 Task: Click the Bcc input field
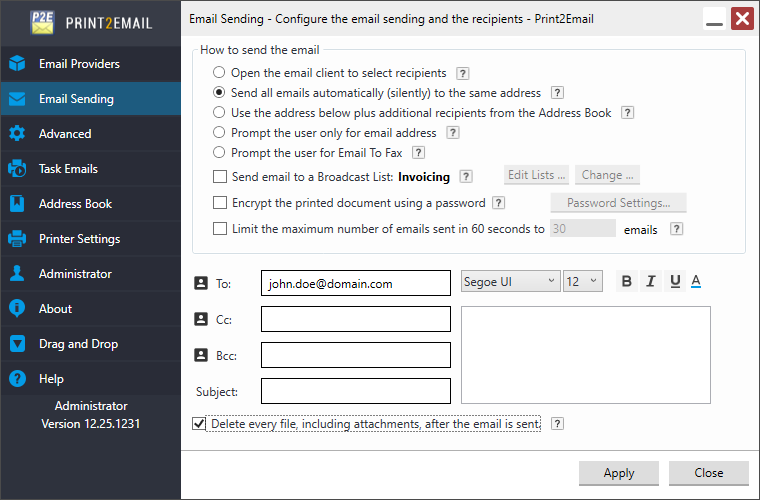point(356,355)
